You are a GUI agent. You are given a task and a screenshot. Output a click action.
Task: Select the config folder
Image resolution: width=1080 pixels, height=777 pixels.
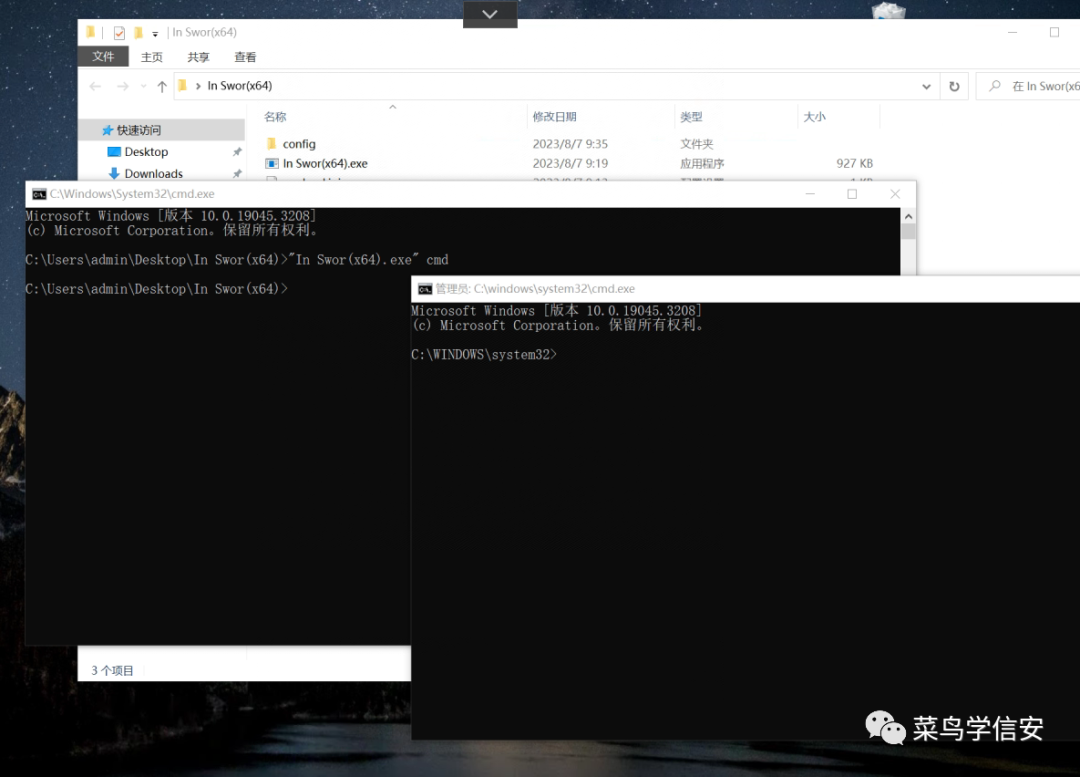pyautogui.click(x=299, y=144)
